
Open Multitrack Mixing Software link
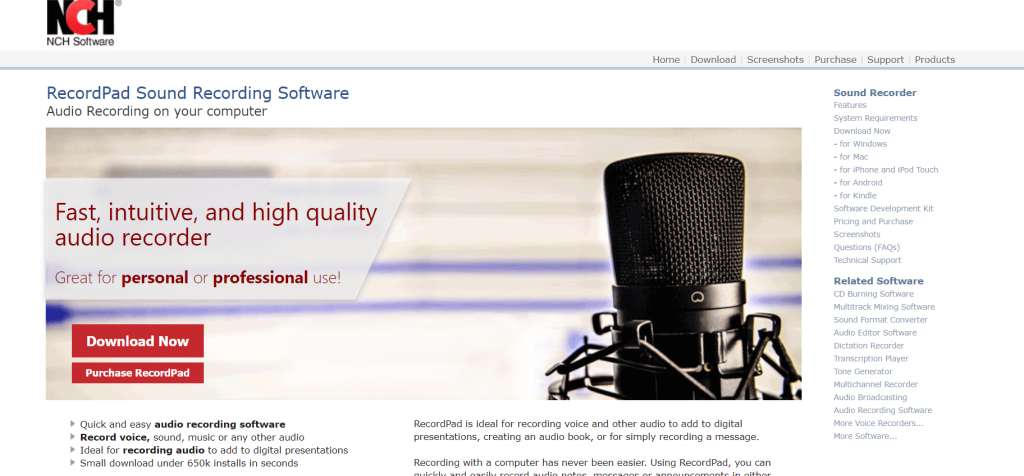pos(884,307)
